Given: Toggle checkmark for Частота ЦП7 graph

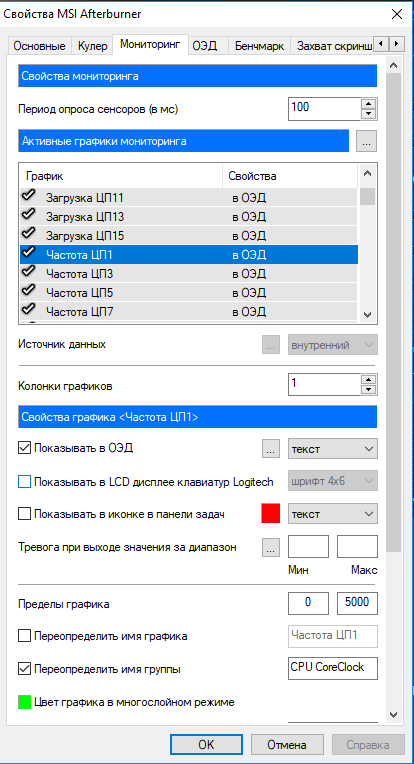Looking at the screenshot, I should coord(29,310).
